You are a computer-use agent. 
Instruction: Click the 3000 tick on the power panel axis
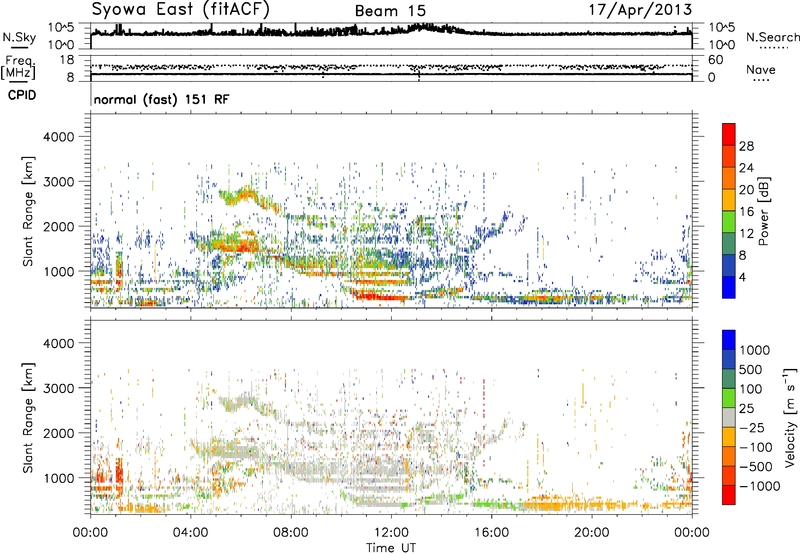click(x=58, y=182)
